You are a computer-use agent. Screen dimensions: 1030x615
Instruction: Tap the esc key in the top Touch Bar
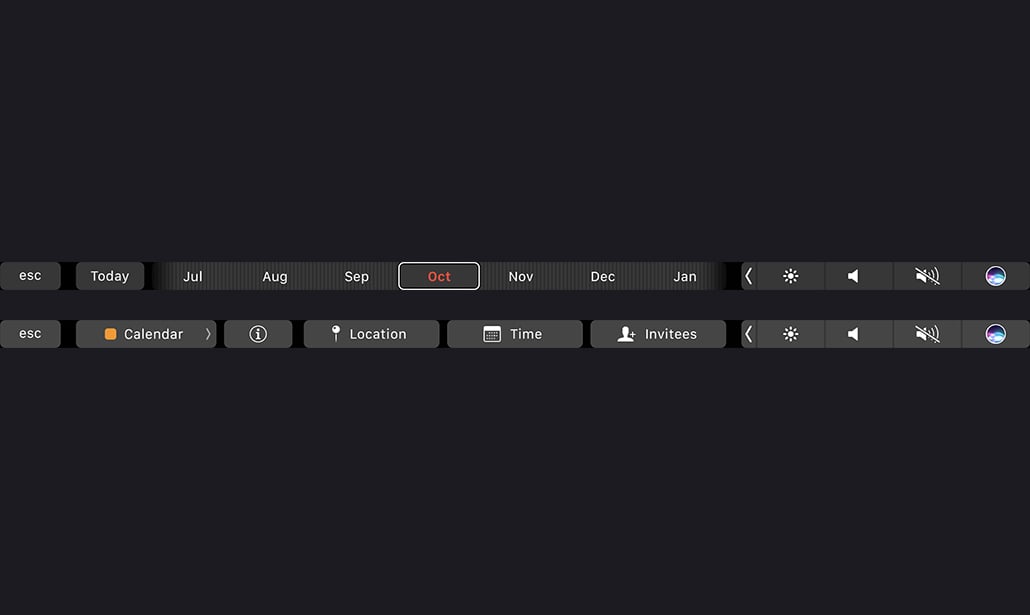pyautogui.click(x=30, y=276)
